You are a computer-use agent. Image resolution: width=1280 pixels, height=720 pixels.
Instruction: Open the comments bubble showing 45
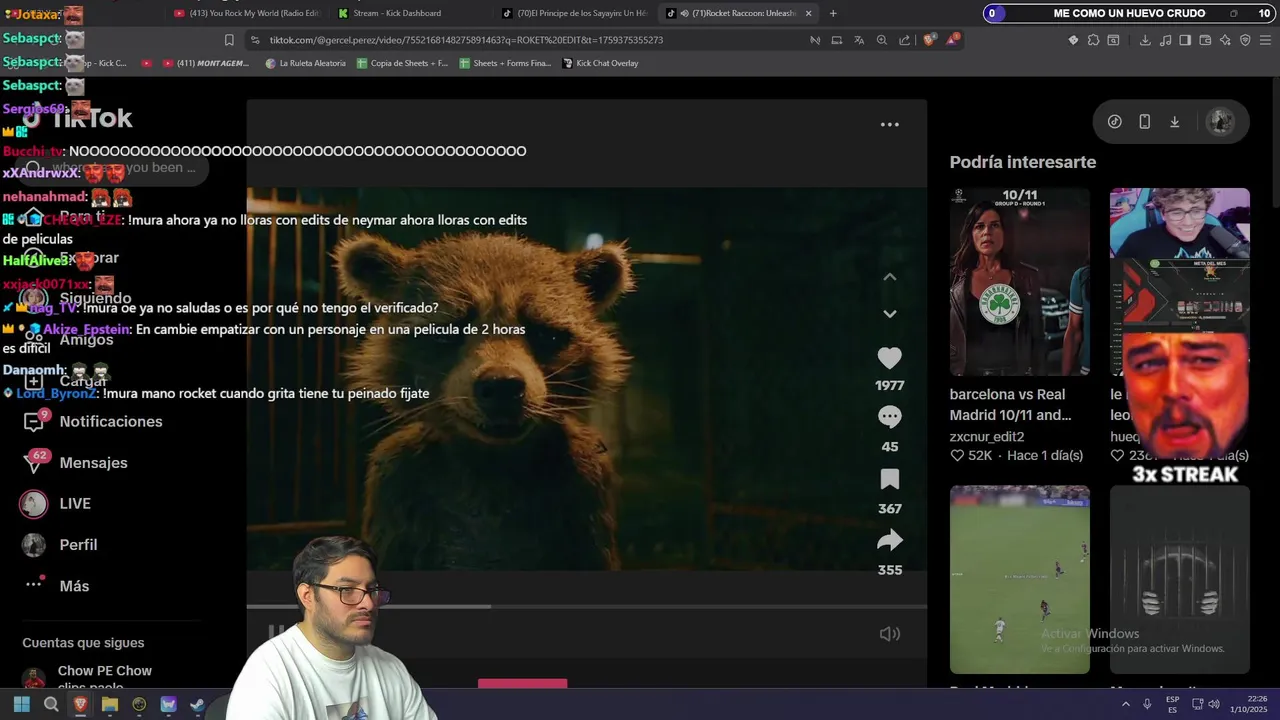coord(889,417)
